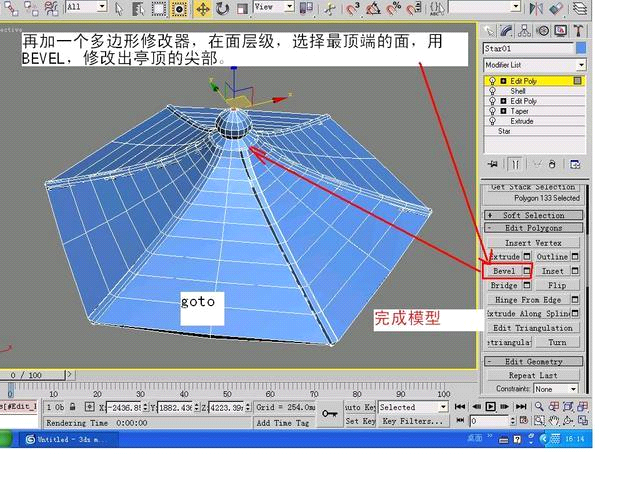Click the Set Keys key icon

(330, 414)
